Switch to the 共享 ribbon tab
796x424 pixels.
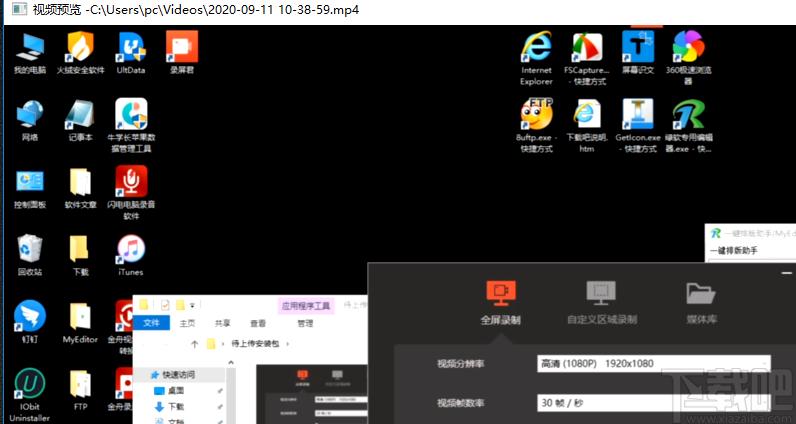[222, 323]
